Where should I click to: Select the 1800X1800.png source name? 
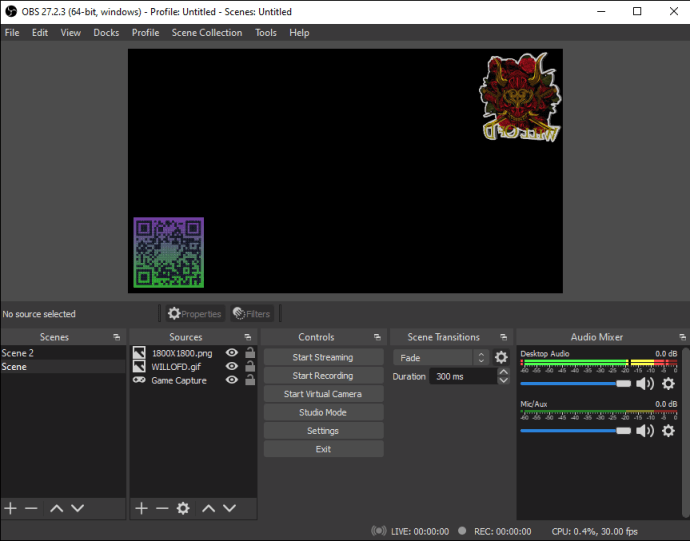(182, 353)
